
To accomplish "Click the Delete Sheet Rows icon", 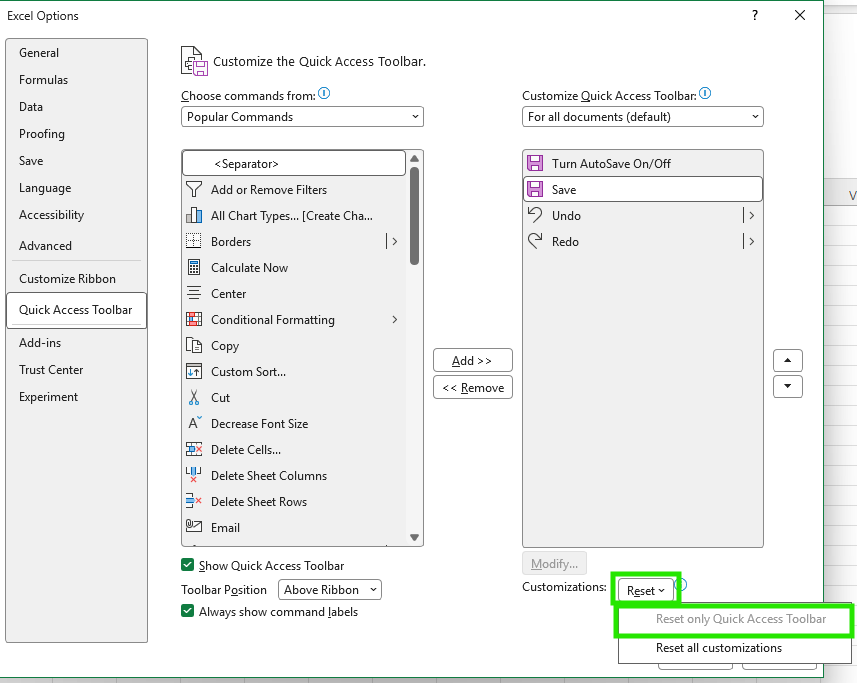I will point(193,501).
